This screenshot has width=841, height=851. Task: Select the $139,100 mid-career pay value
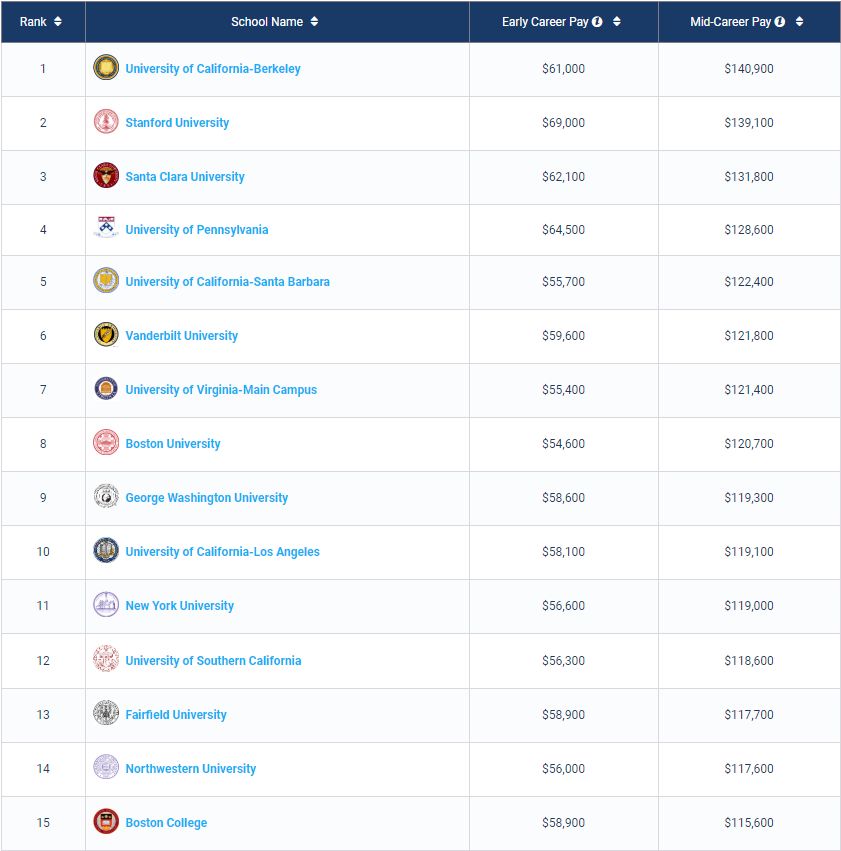[x=749, y=123]
